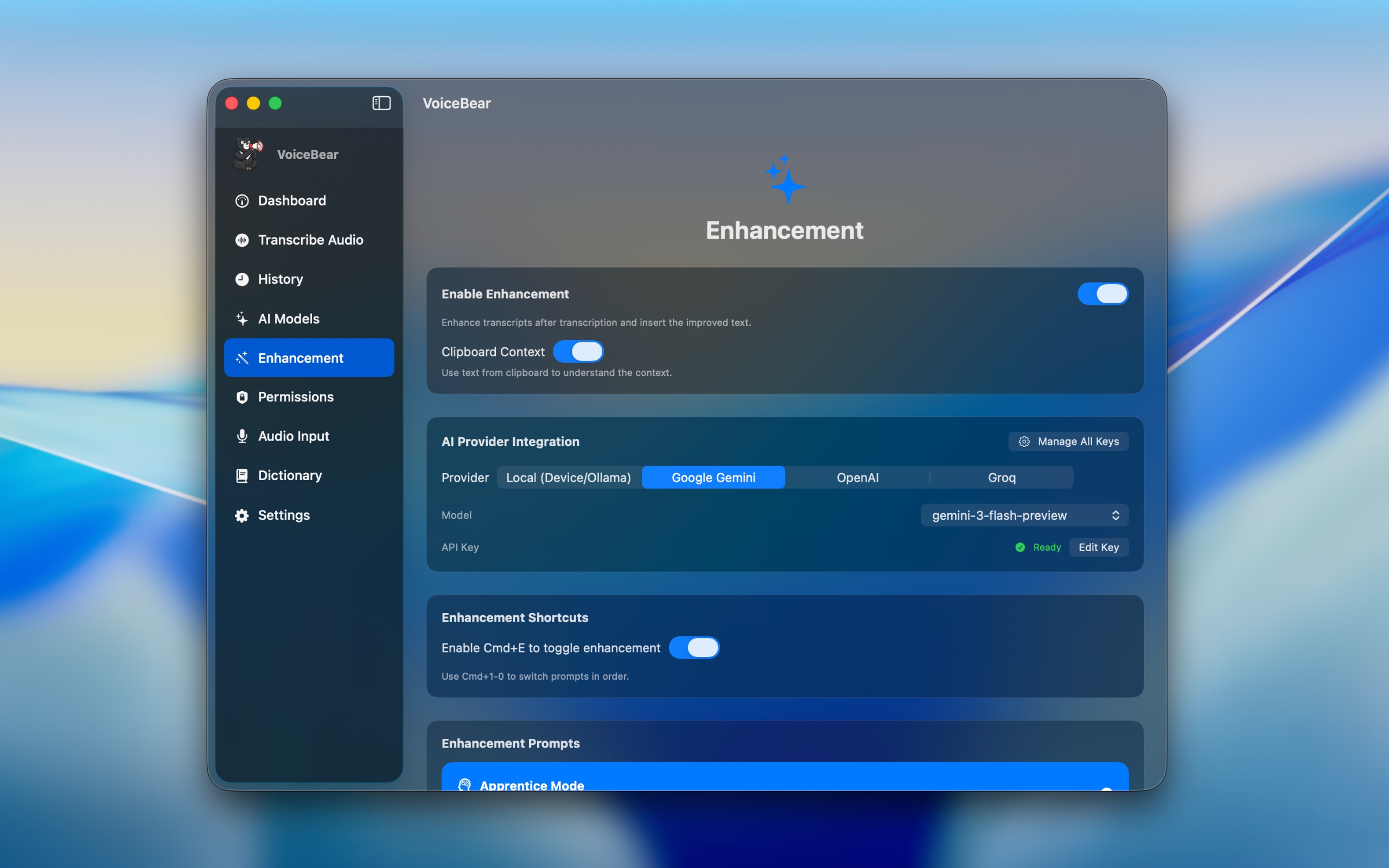The image size is (1389, 868).
Task: Click the yellow minimize window button
Action: tap(254, 103)
